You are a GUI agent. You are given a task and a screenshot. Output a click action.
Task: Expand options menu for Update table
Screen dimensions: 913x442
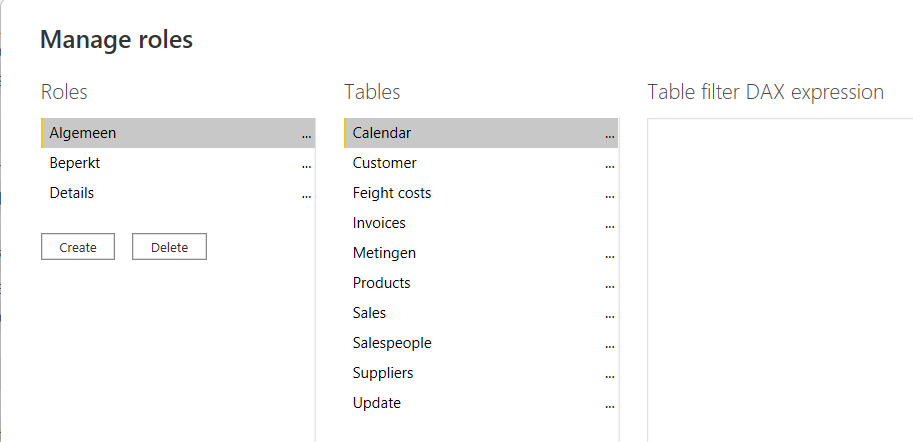pyautogui.click(x=610, y=405)
